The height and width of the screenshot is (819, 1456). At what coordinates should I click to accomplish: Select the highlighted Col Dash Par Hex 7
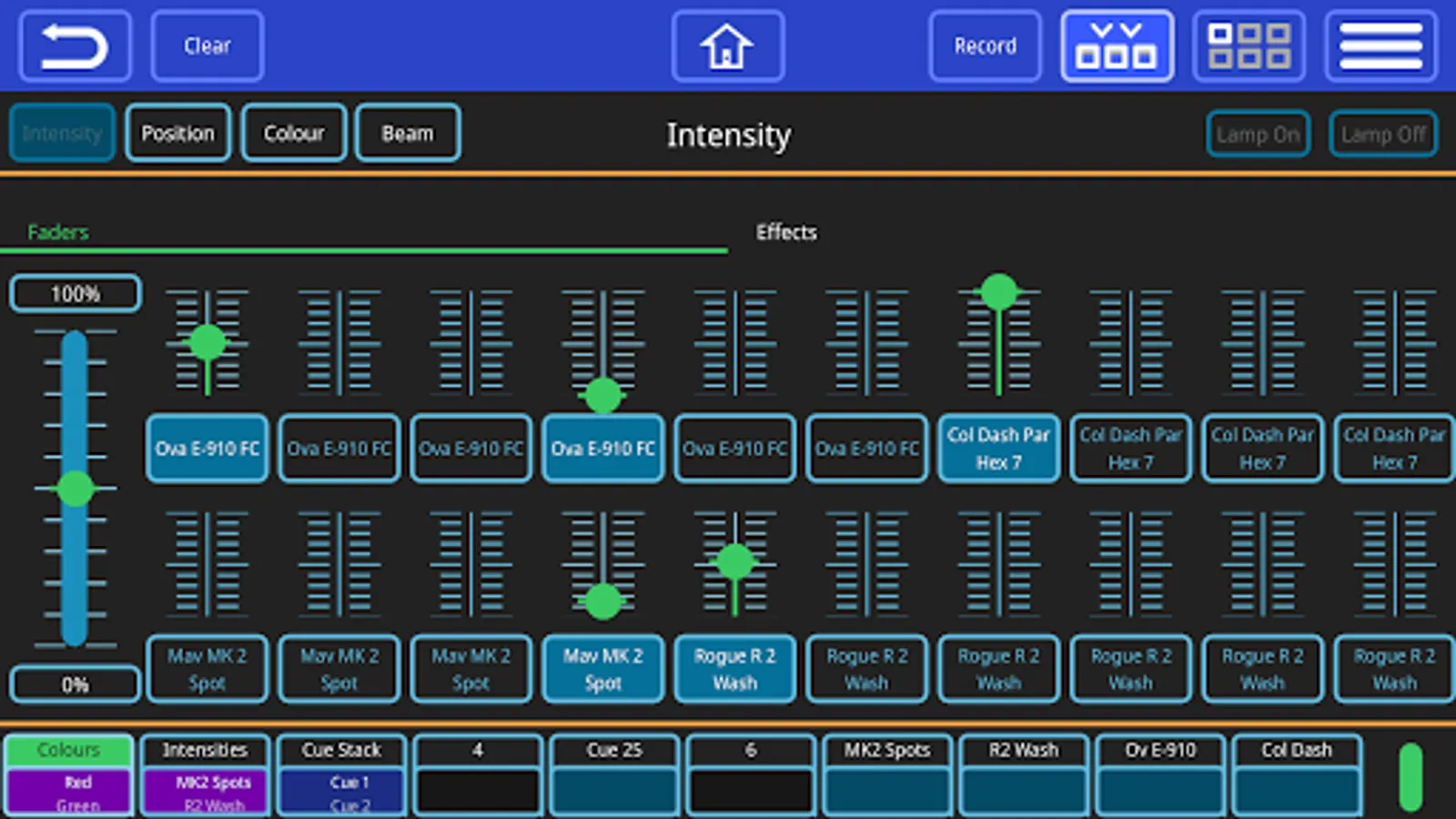click(998, 448)
